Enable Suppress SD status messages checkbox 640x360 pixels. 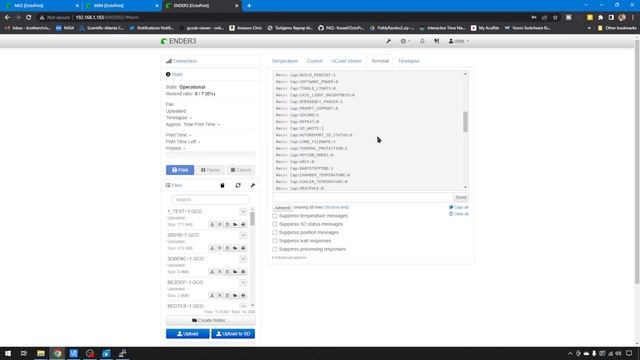click(x=275, y=224)
